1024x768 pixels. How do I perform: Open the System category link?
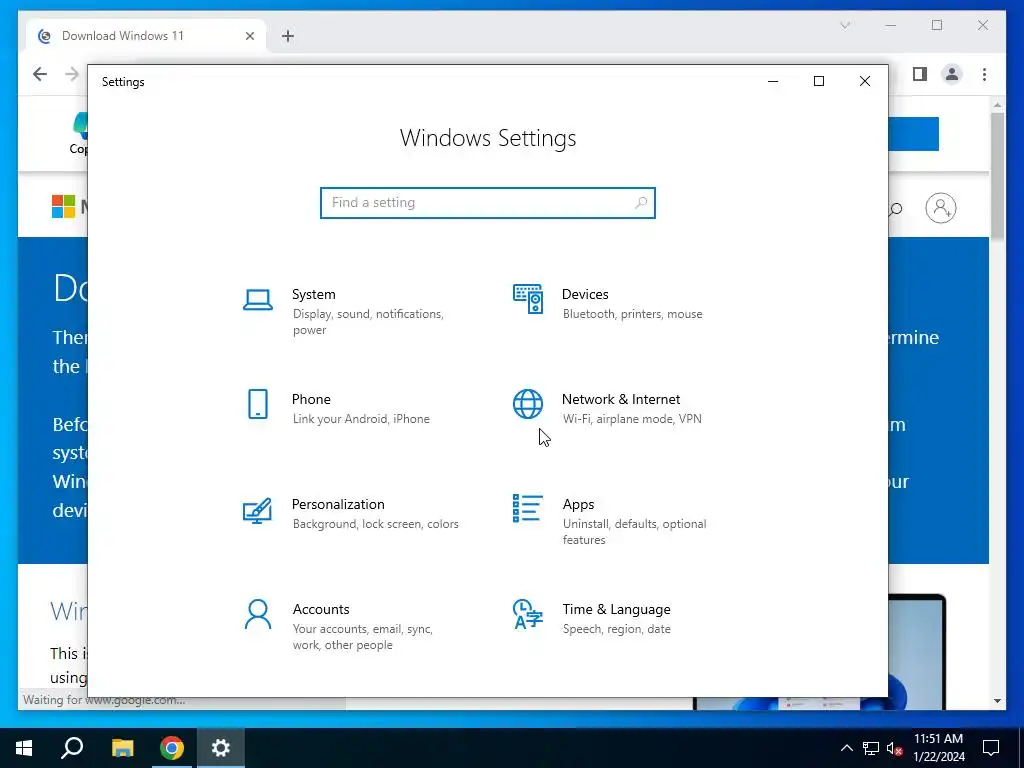[313, 294]
